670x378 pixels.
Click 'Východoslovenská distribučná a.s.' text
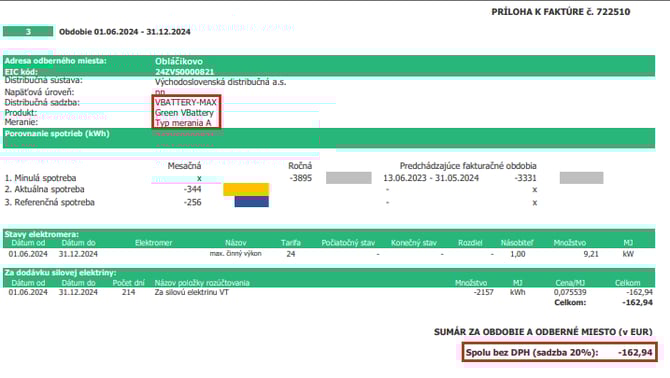pos(220,82)
